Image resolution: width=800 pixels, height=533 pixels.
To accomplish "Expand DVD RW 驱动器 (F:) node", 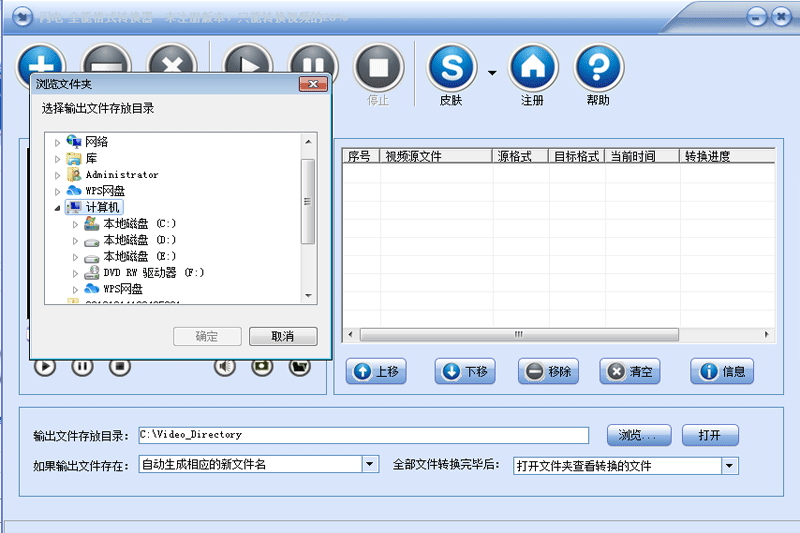I will pos(75,273).
